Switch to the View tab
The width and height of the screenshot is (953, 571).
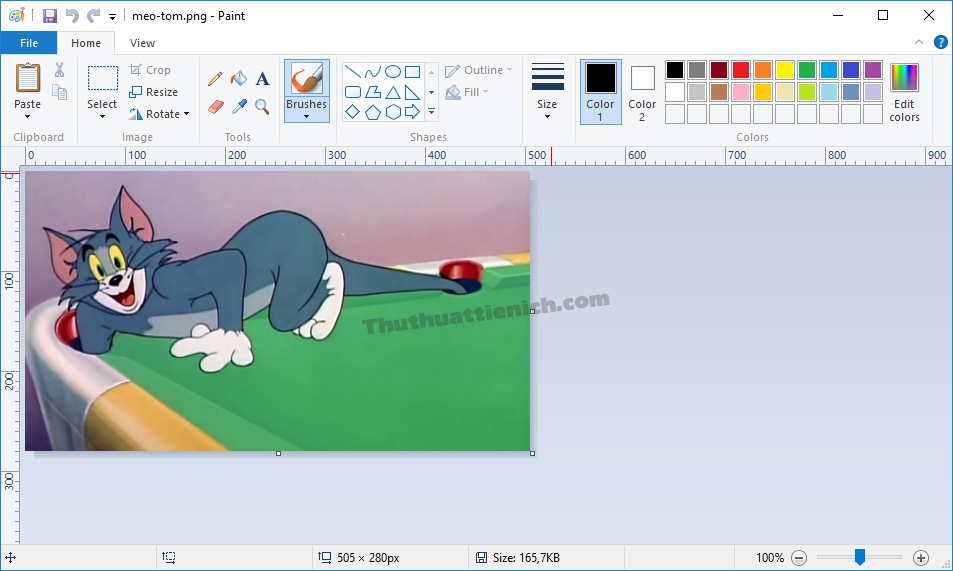click(x=142, y=43)
